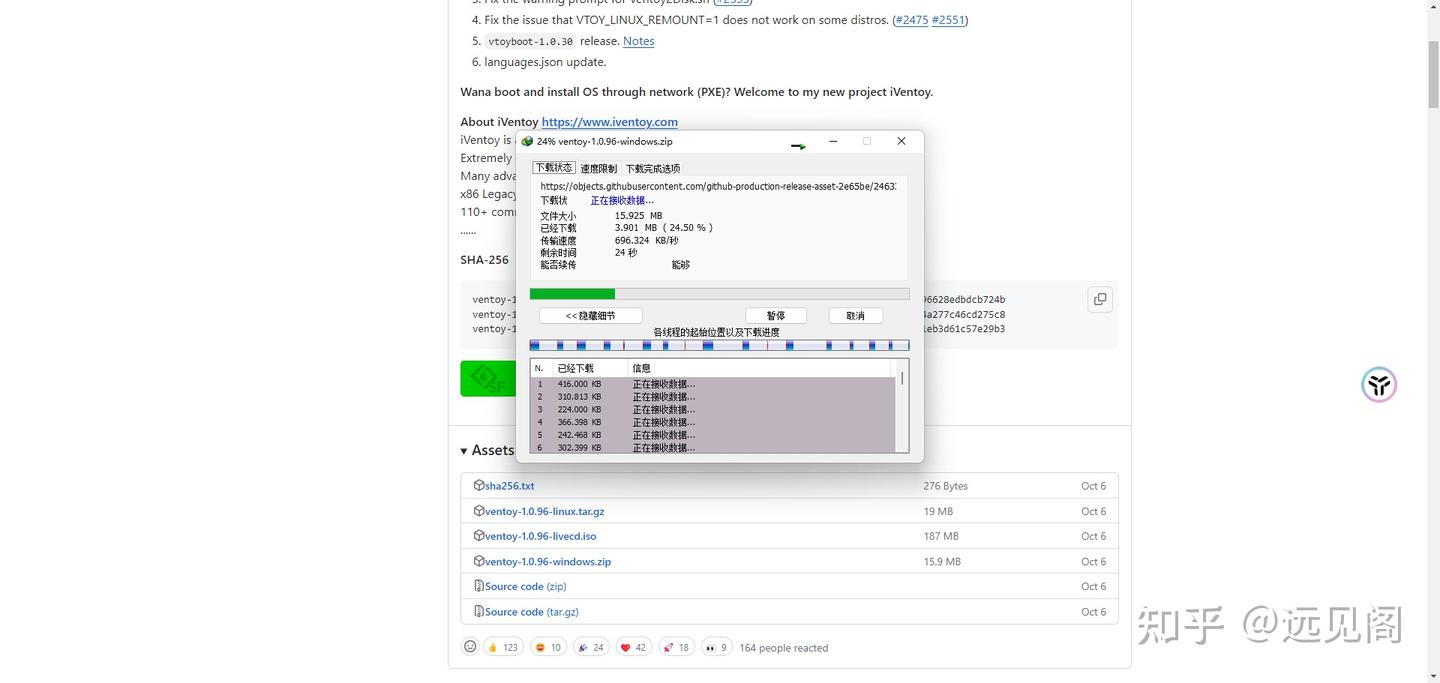Click the rocket reaction with 18
The height and width of the screenshot is (683, 1440).
(677, 647)
